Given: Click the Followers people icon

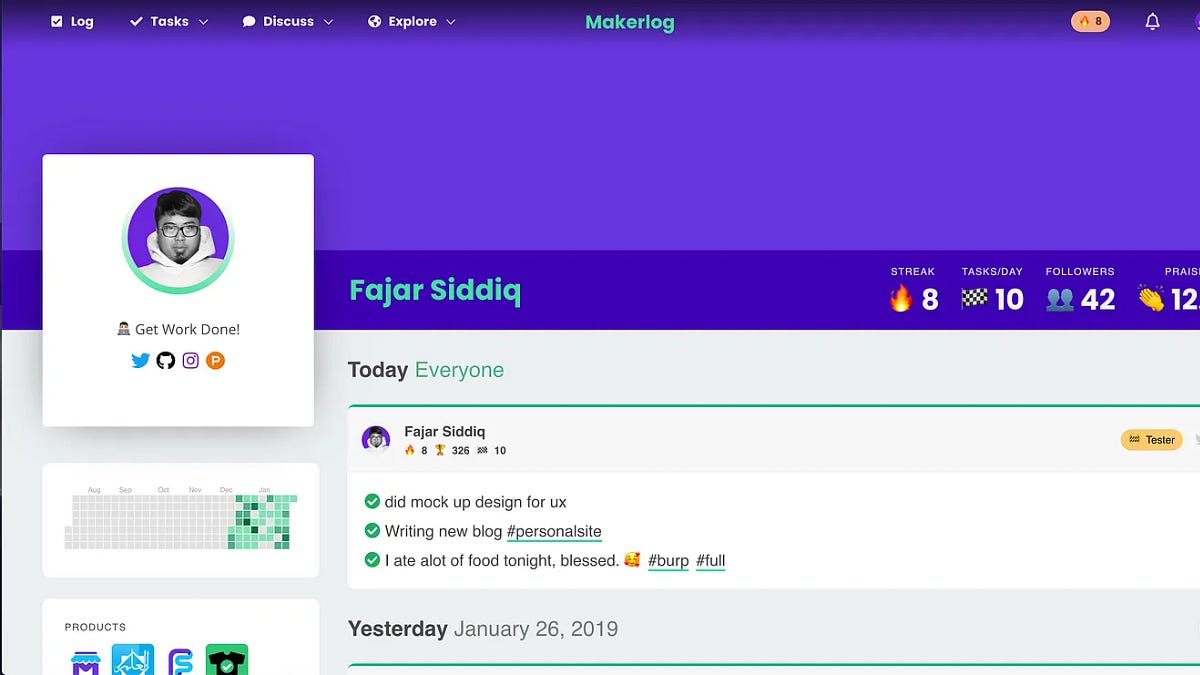Looking at the screenshot, I should pos(1060,299).
